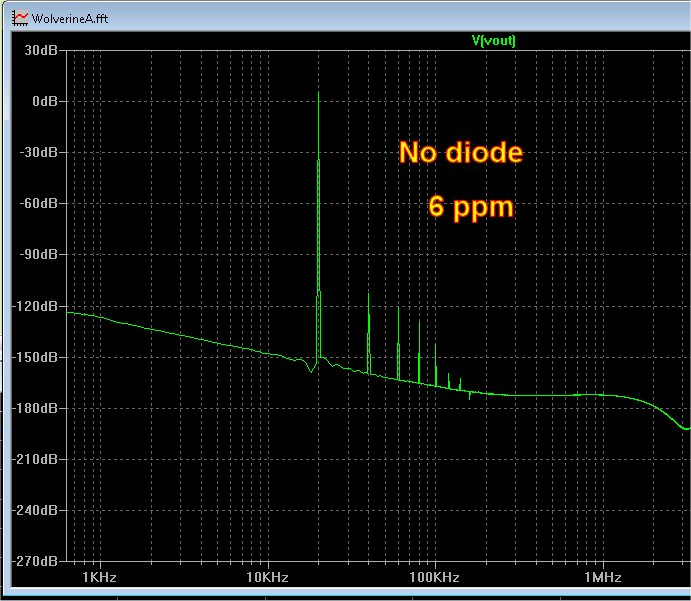This screenshot has width=691, height=601.
Task: Click the 0dB y-axis label
Action: tap(45, 101)
